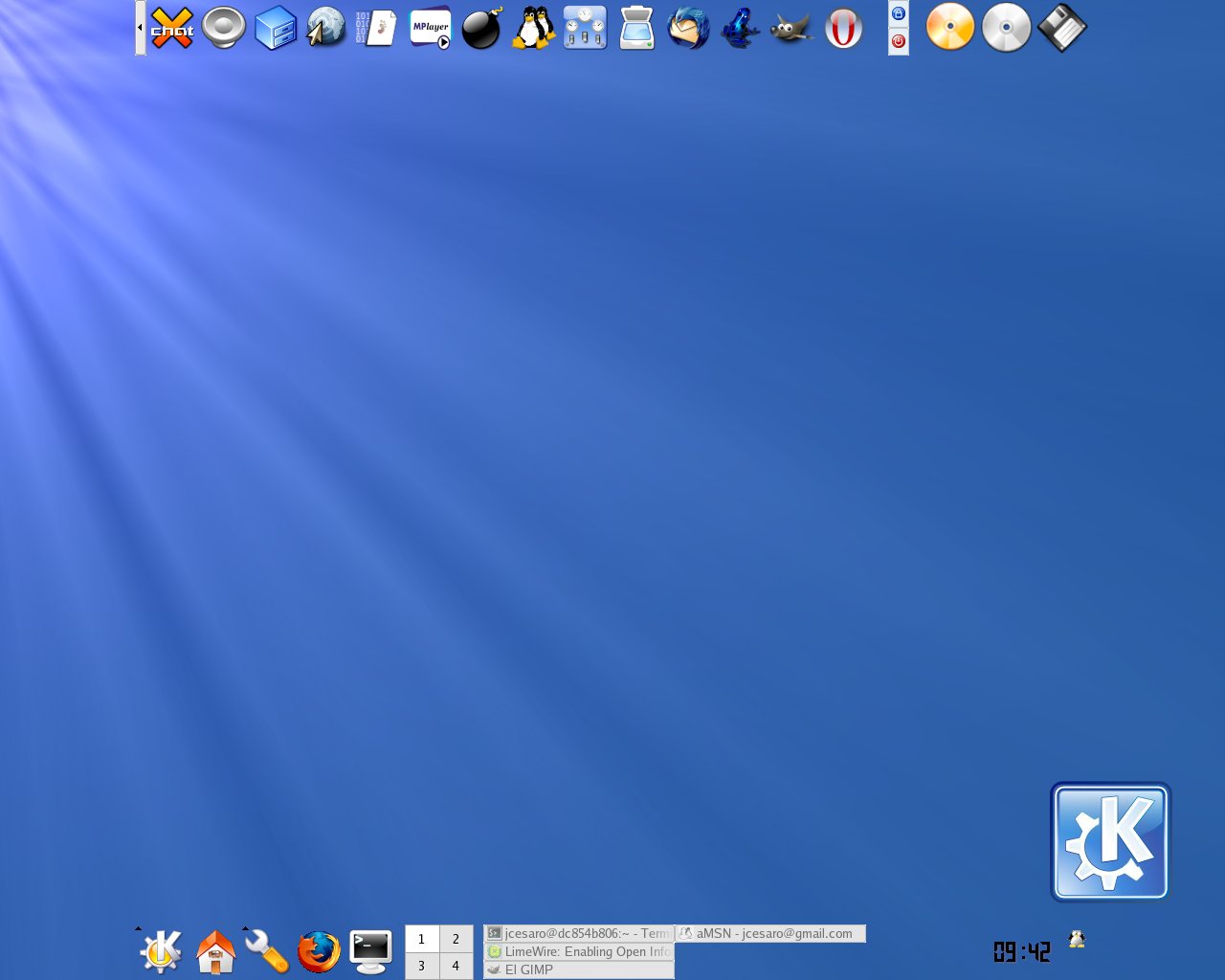Open the floppy disk drive icon
Image resolution: width=1225 pixels, height=980 pixels.
point(1062,28)
